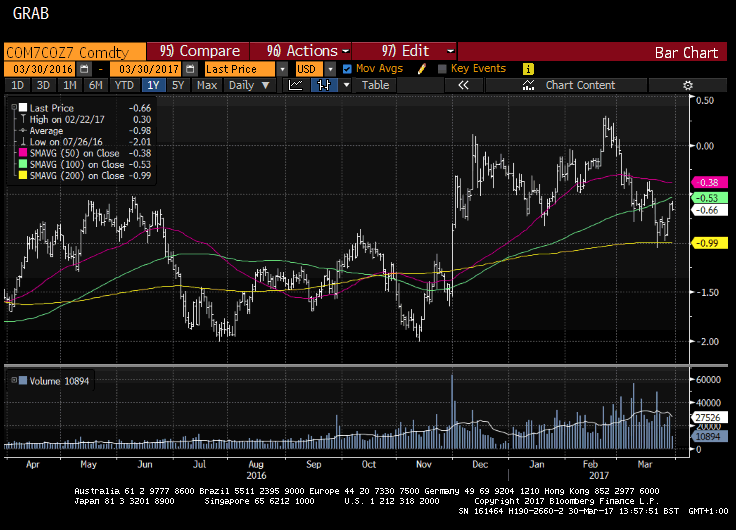Select the 5Y range tab
Viewport: 736px width, 530px height.
click(x=178, y=85)
